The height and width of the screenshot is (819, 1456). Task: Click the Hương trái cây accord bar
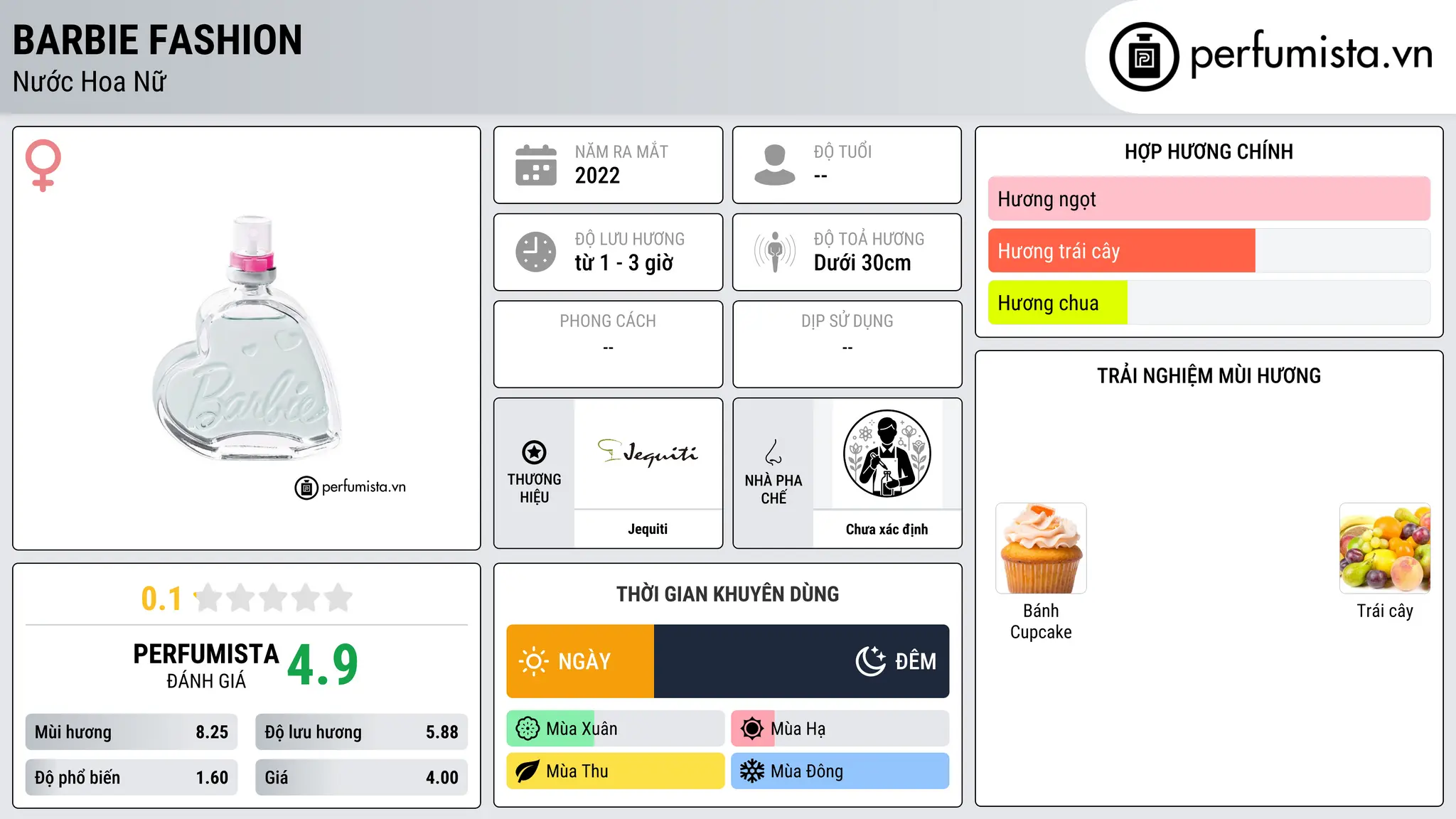[1209, 251]
